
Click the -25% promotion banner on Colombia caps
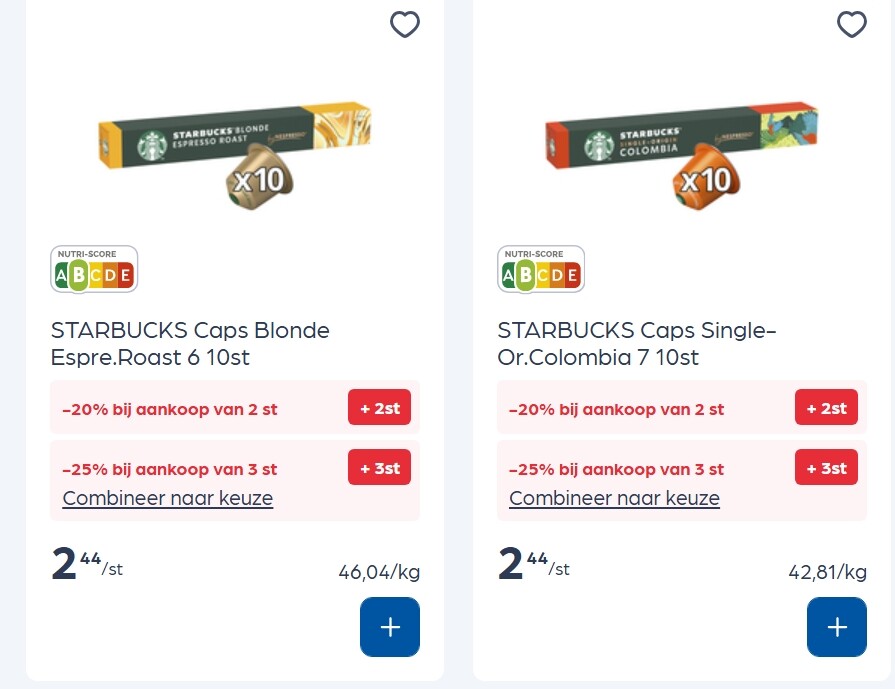616,468
